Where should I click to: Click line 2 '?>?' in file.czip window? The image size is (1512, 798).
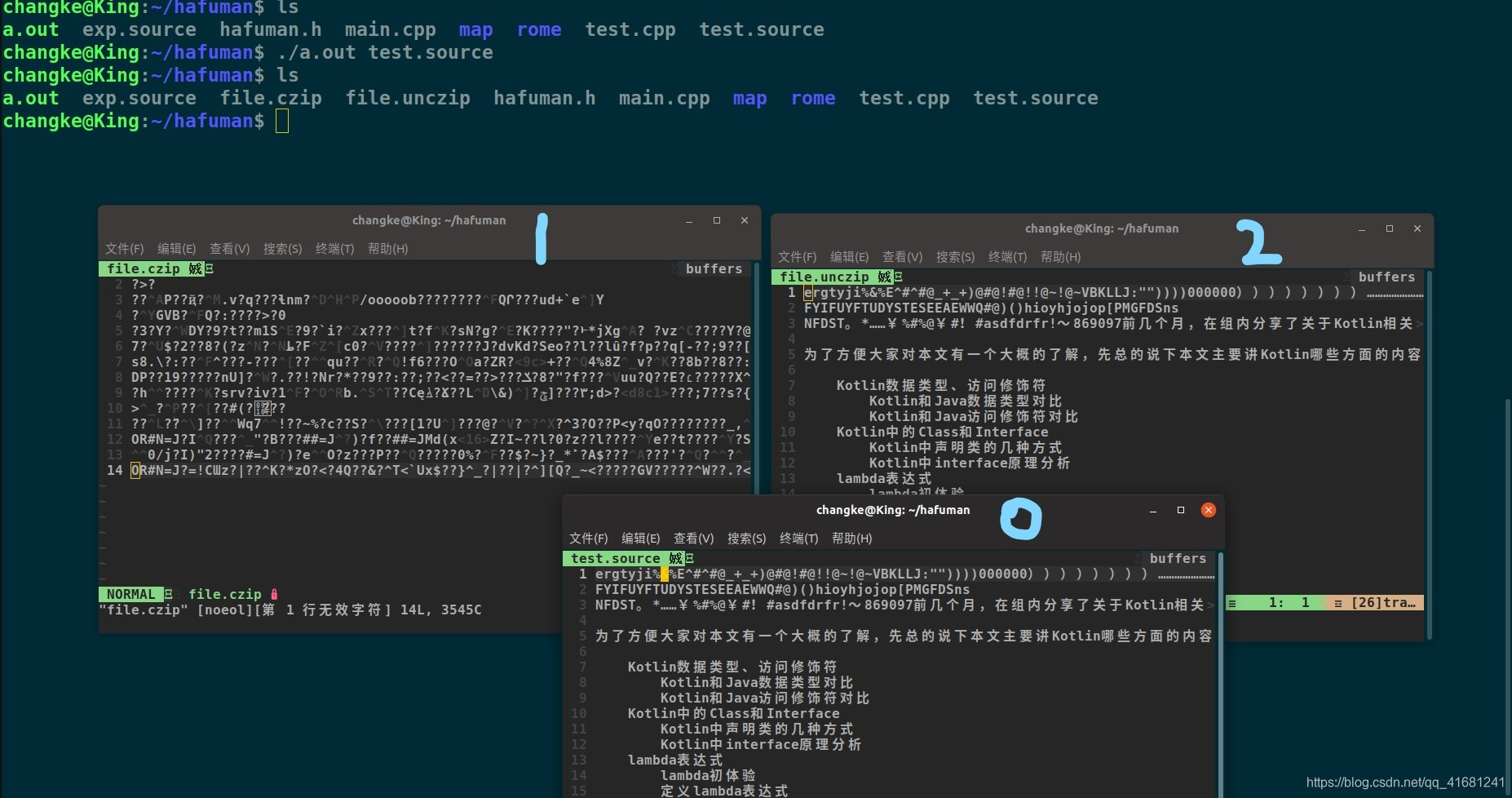pos(144,284)
